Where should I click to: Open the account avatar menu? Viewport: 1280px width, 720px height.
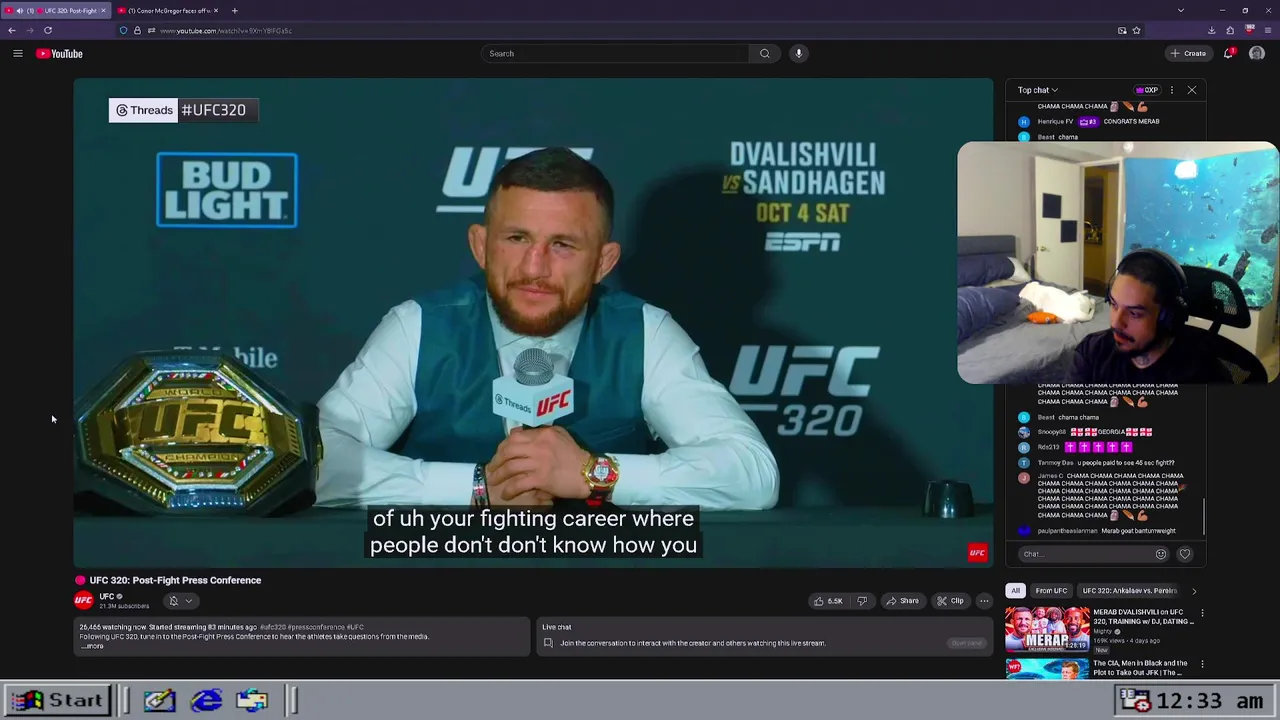1257,53
